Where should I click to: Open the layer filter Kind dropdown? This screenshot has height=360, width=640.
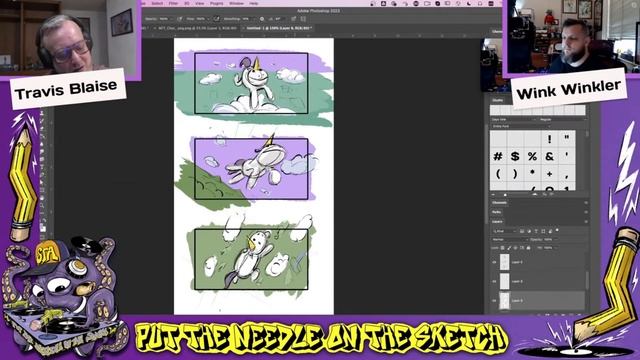505,231
